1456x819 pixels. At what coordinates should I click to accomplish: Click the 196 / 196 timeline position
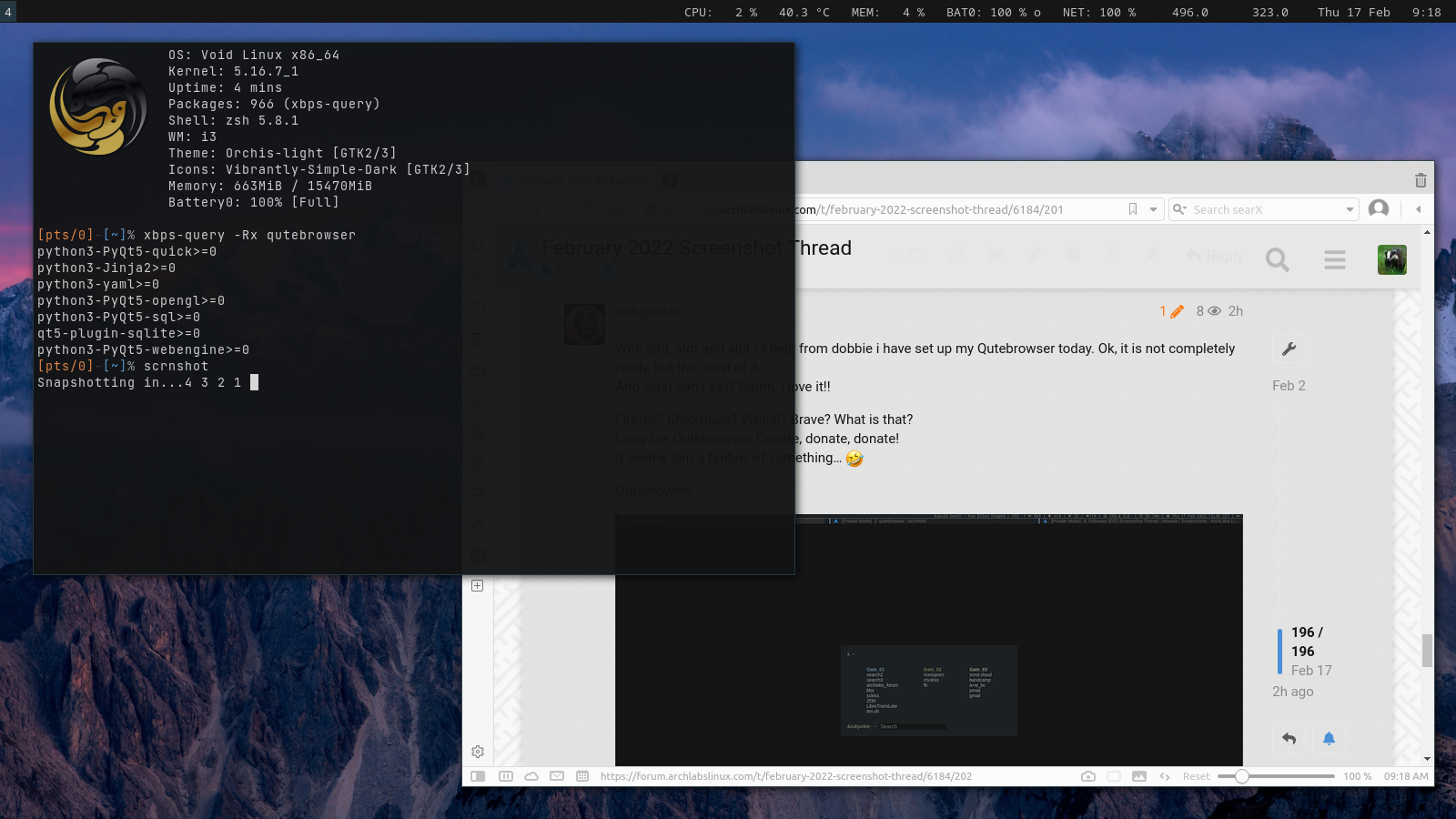point(1307,642)
